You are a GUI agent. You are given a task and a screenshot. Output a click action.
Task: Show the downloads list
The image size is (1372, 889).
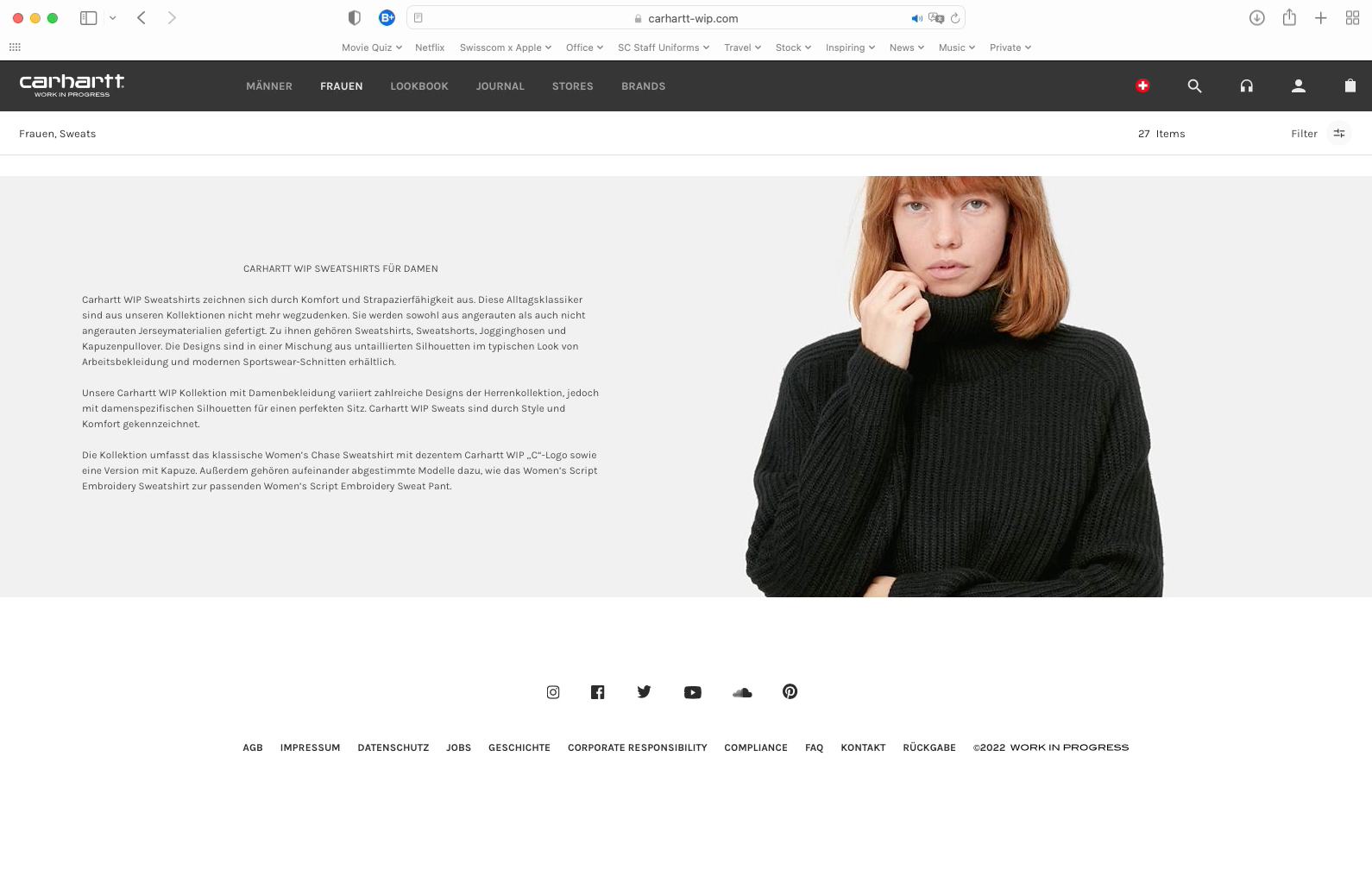[x=1257, y=18]
